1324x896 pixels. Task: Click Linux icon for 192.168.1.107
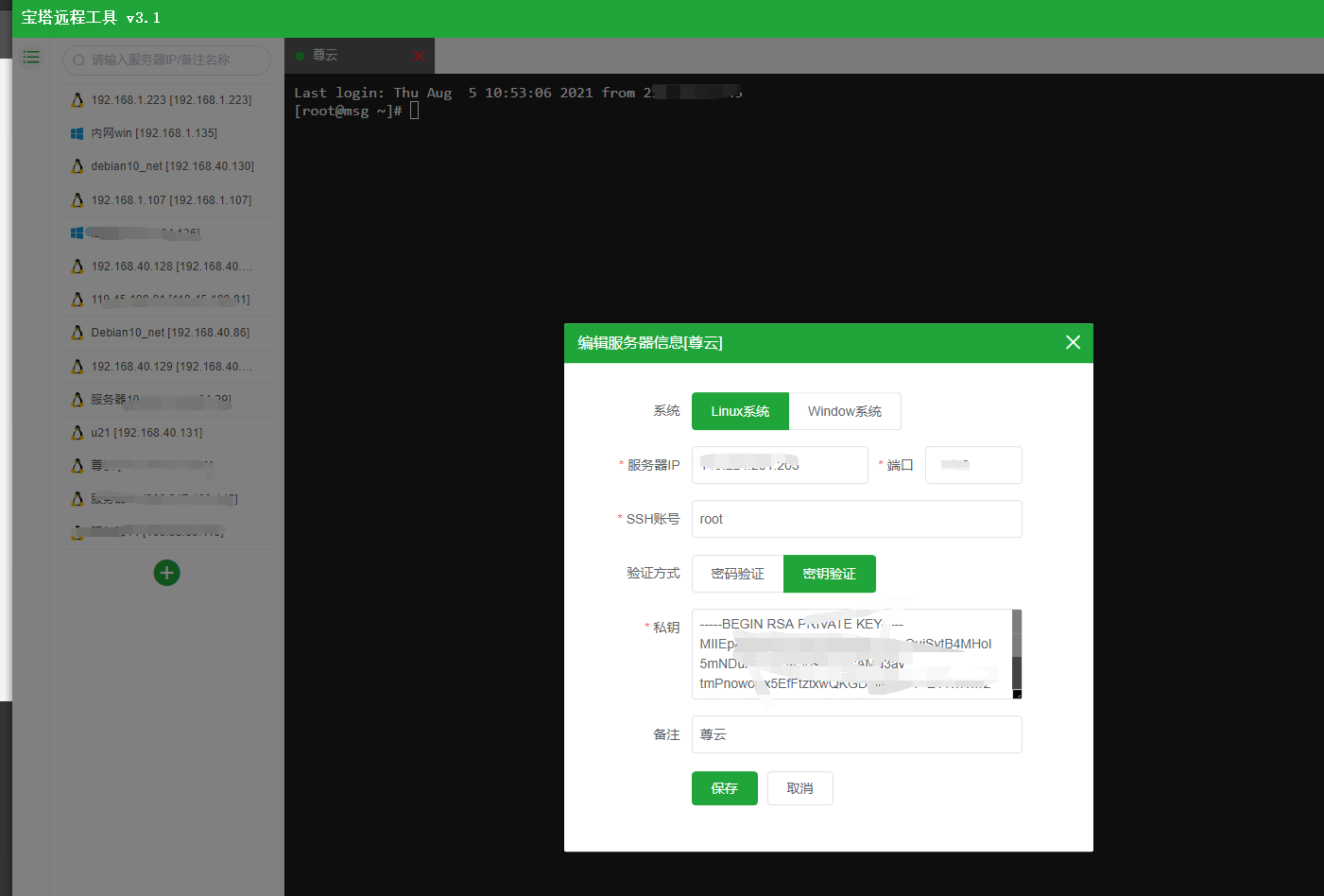[x=77, y=200]
